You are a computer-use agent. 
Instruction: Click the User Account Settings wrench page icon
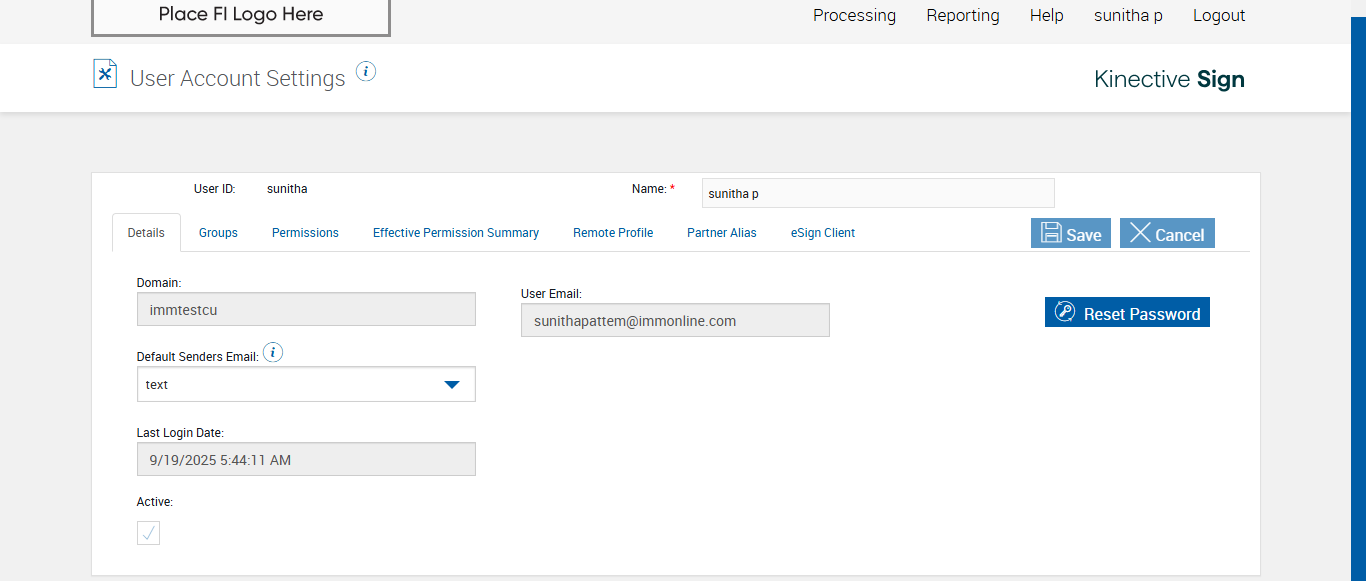point(105,74)
